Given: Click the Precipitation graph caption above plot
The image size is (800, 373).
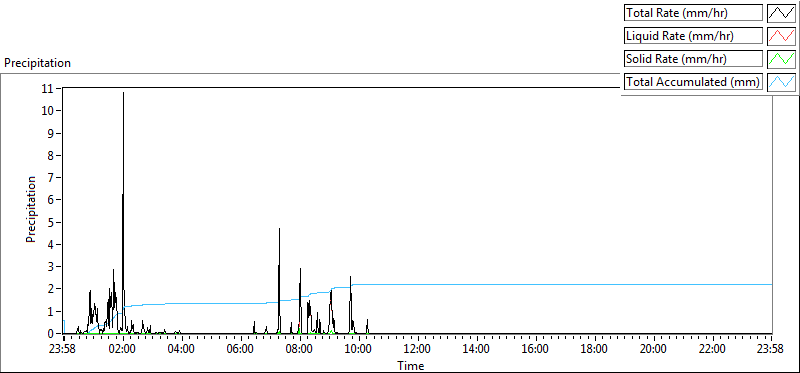Looking at the screenshot, I should (37, 63).
